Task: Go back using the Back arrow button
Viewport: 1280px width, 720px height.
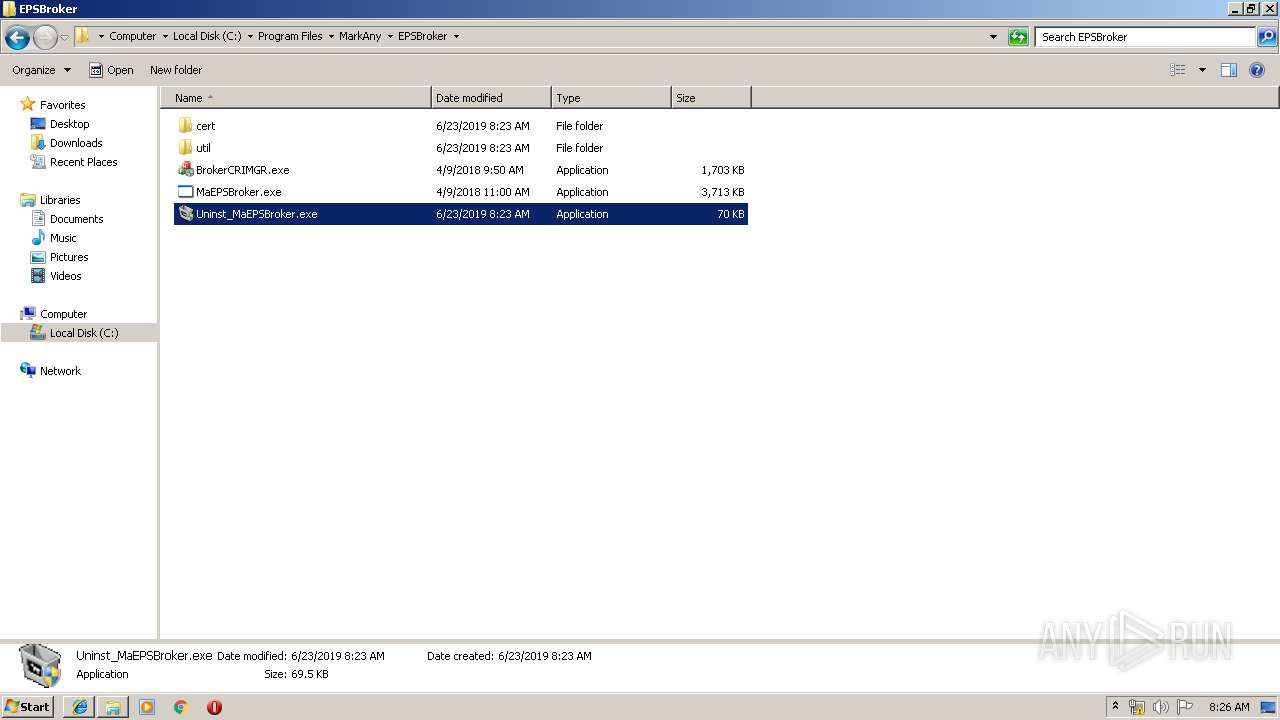Action: tap(17, 38)
